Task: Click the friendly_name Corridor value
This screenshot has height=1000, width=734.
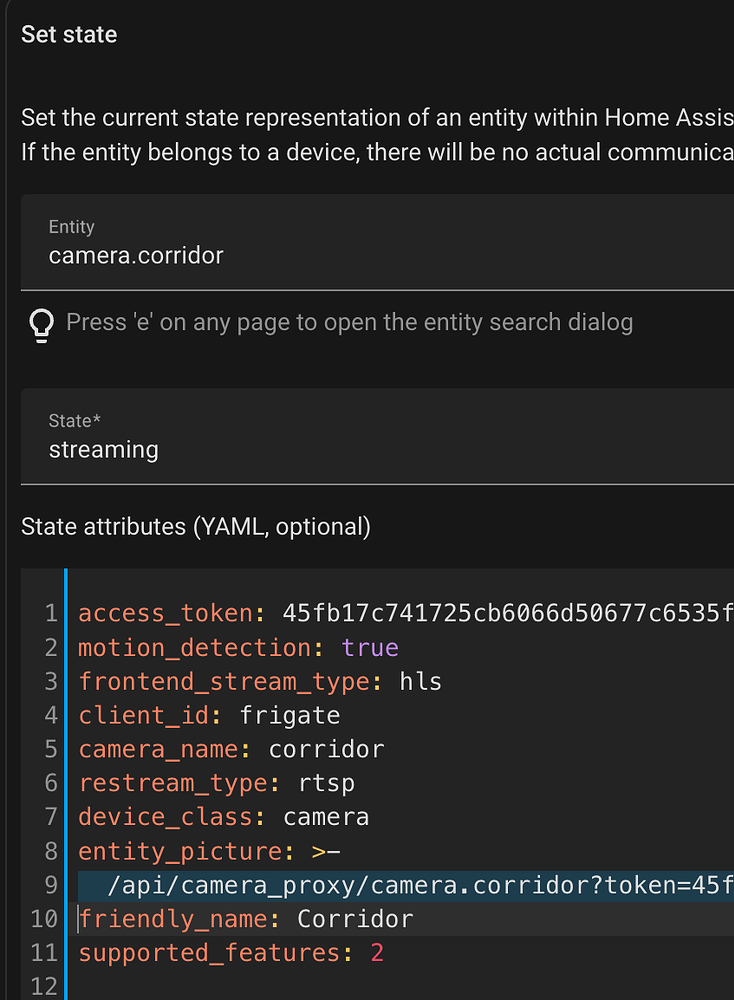Action: (355, 920)
